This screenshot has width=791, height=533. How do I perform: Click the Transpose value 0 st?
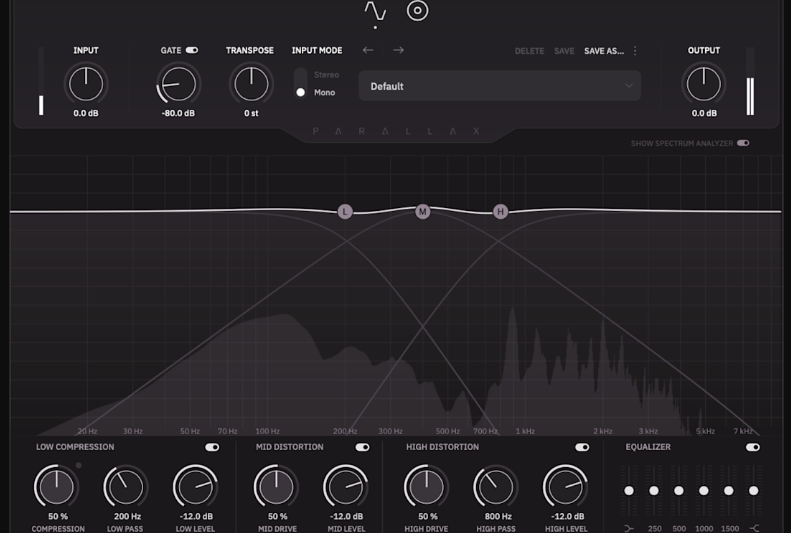pos(251,113)
